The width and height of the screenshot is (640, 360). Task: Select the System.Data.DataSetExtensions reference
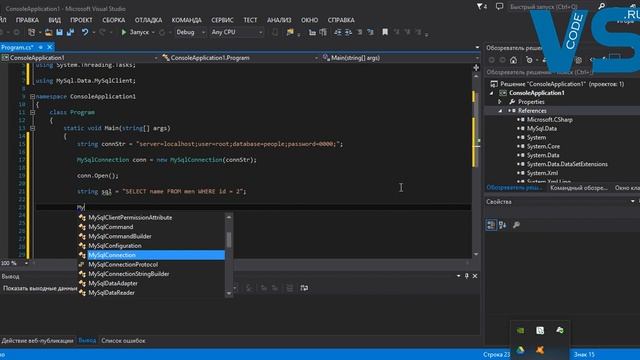tap(567, 164)
